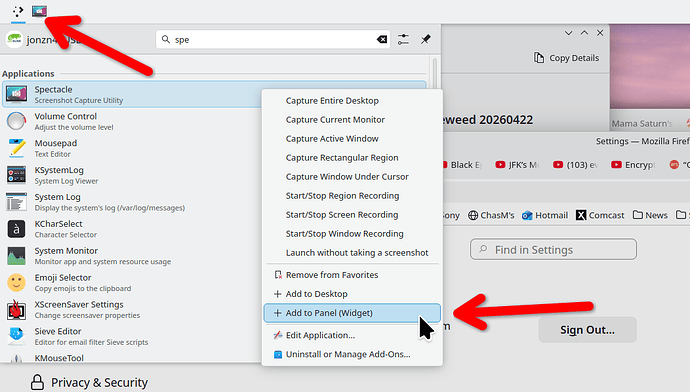Click the Sign Out... button in Firefox

(587, 330)
